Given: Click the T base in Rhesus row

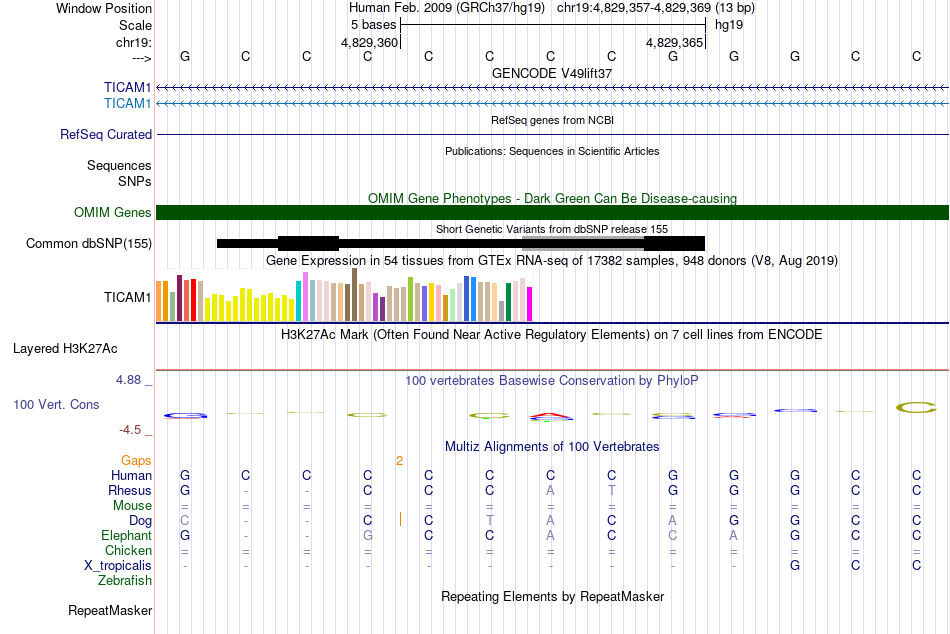Looking at the screenshot, I should (611, 490).
